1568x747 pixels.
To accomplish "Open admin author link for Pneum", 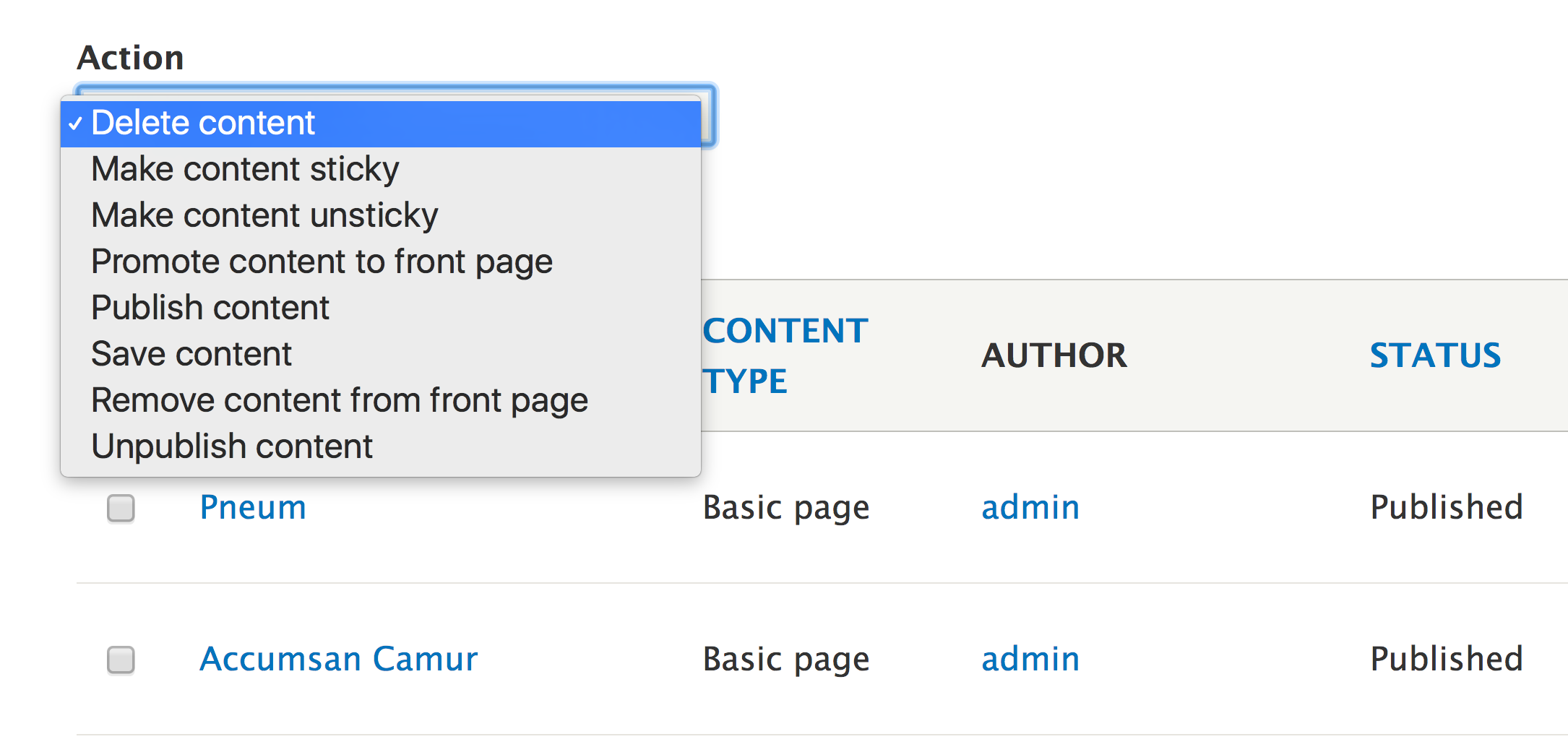I will [1030, 507].
